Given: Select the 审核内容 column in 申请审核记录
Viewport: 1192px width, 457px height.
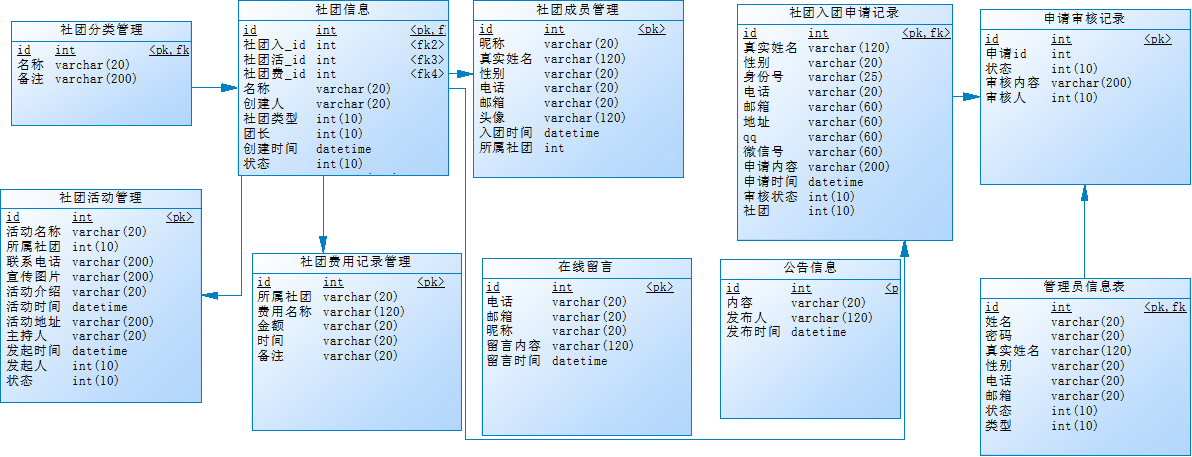Looking at the screenshot, I should 1013,83.
